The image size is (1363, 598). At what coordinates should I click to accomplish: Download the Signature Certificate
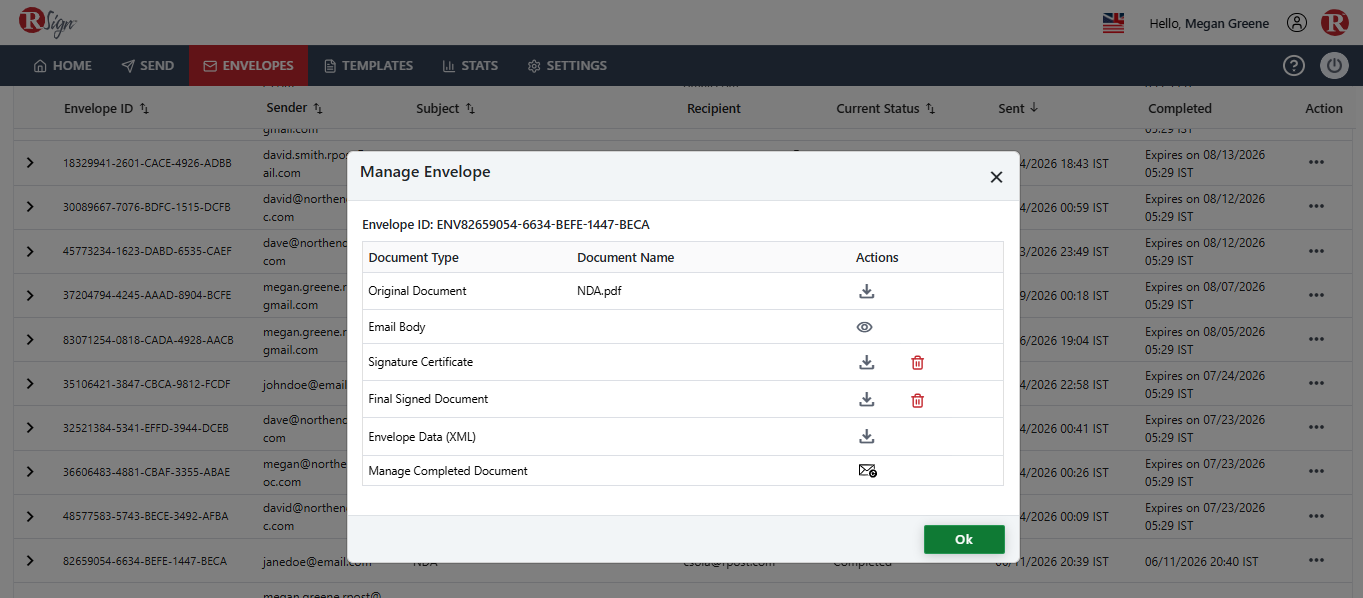coord(867,362)
